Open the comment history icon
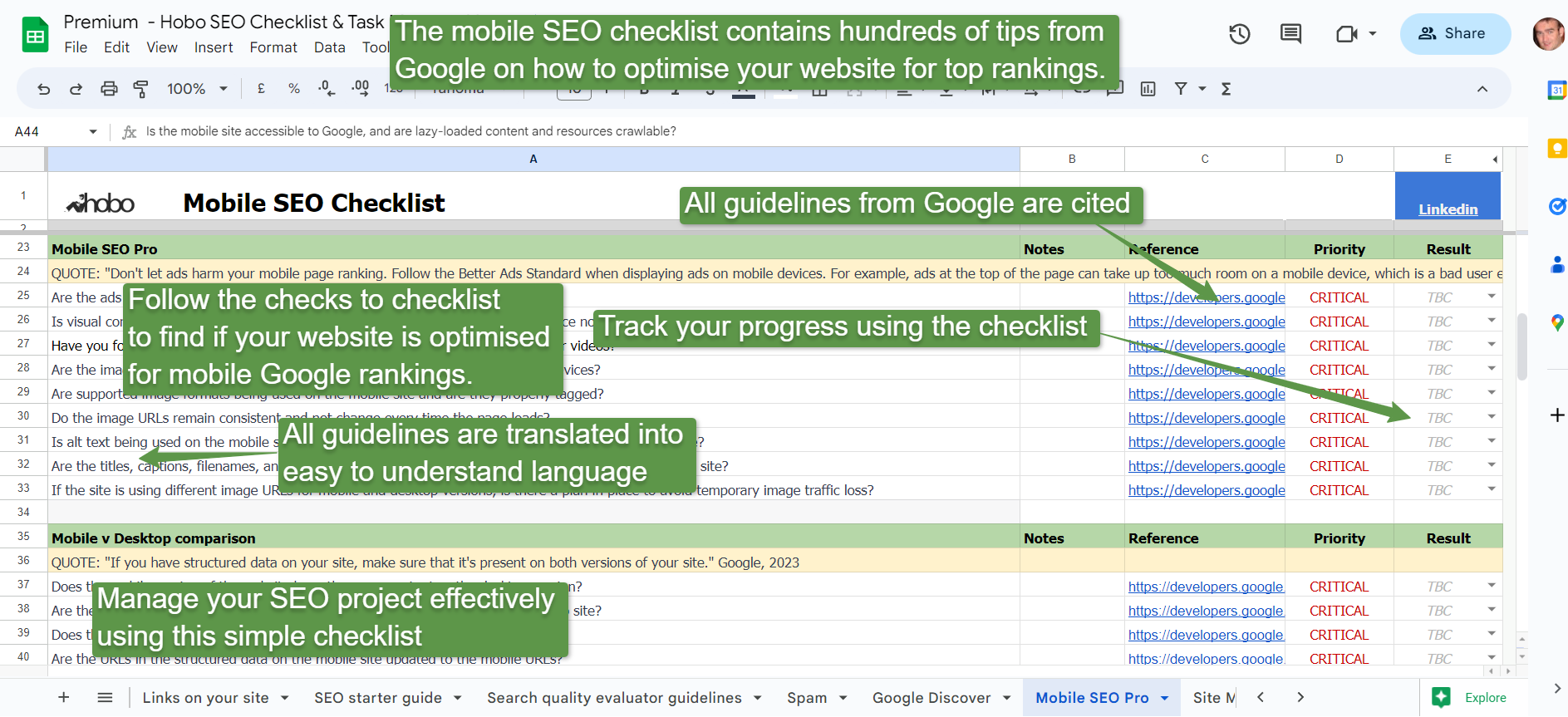1568x717 pixels. tap(1290, 34)
